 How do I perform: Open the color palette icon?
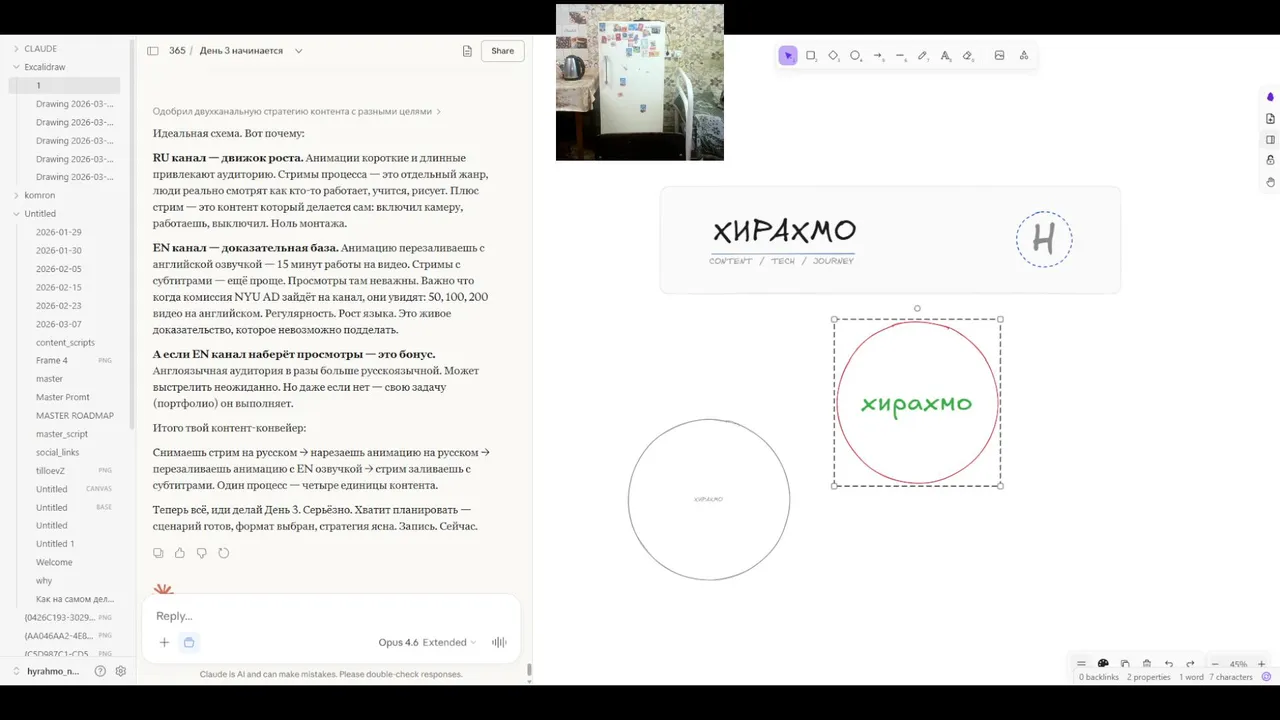point(1103,664)
